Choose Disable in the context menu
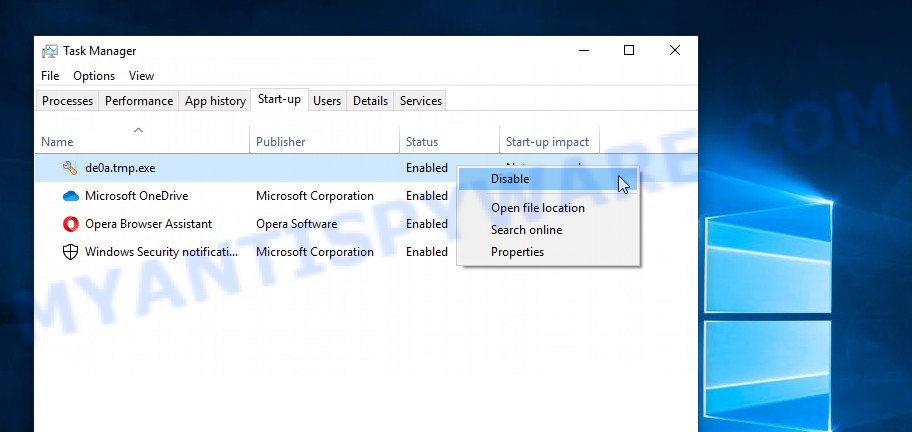The height and width of the screenshot is (432, 912). click(548, 179)
